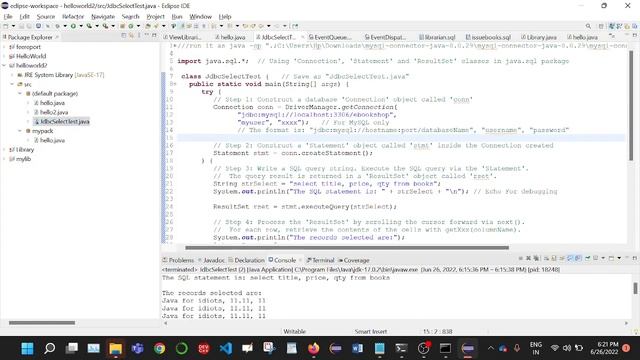Expand JRE System Library node

[12, 75]
